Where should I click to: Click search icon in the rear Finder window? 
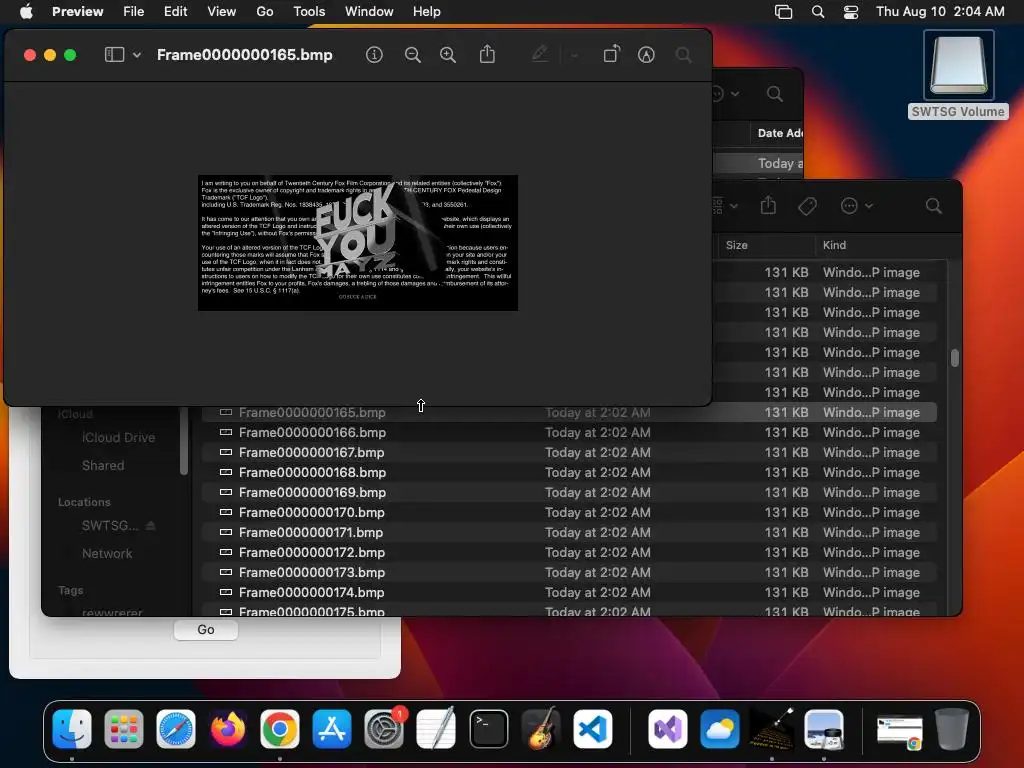coord(775,94)
